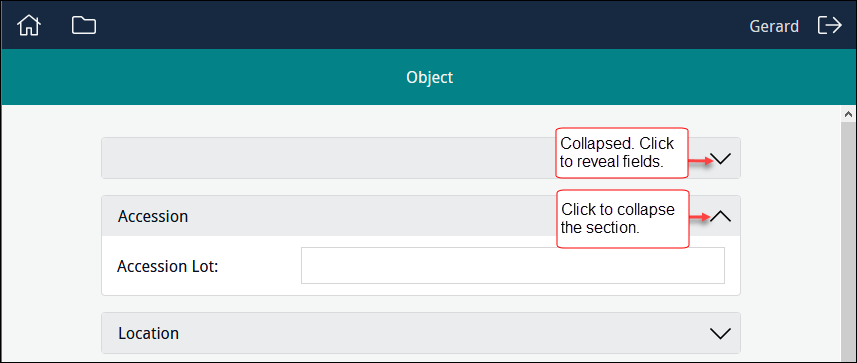Select the Object page title bar
The image size is (857, 363).
point(428,77)
